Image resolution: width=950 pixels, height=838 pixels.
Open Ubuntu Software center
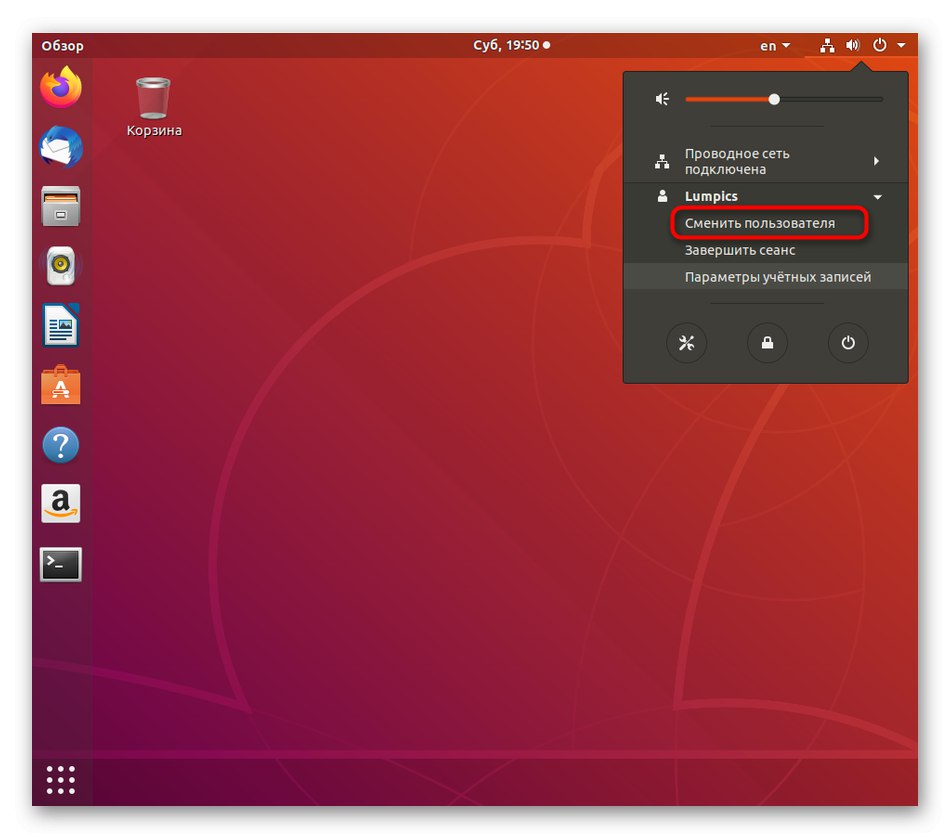tap(61, 385)
